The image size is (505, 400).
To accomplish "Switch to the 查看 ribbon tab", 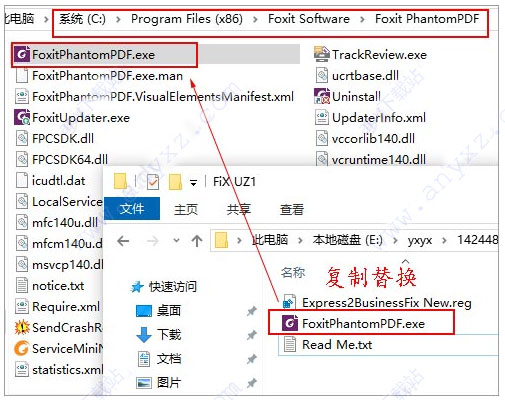I will [292, 209].
